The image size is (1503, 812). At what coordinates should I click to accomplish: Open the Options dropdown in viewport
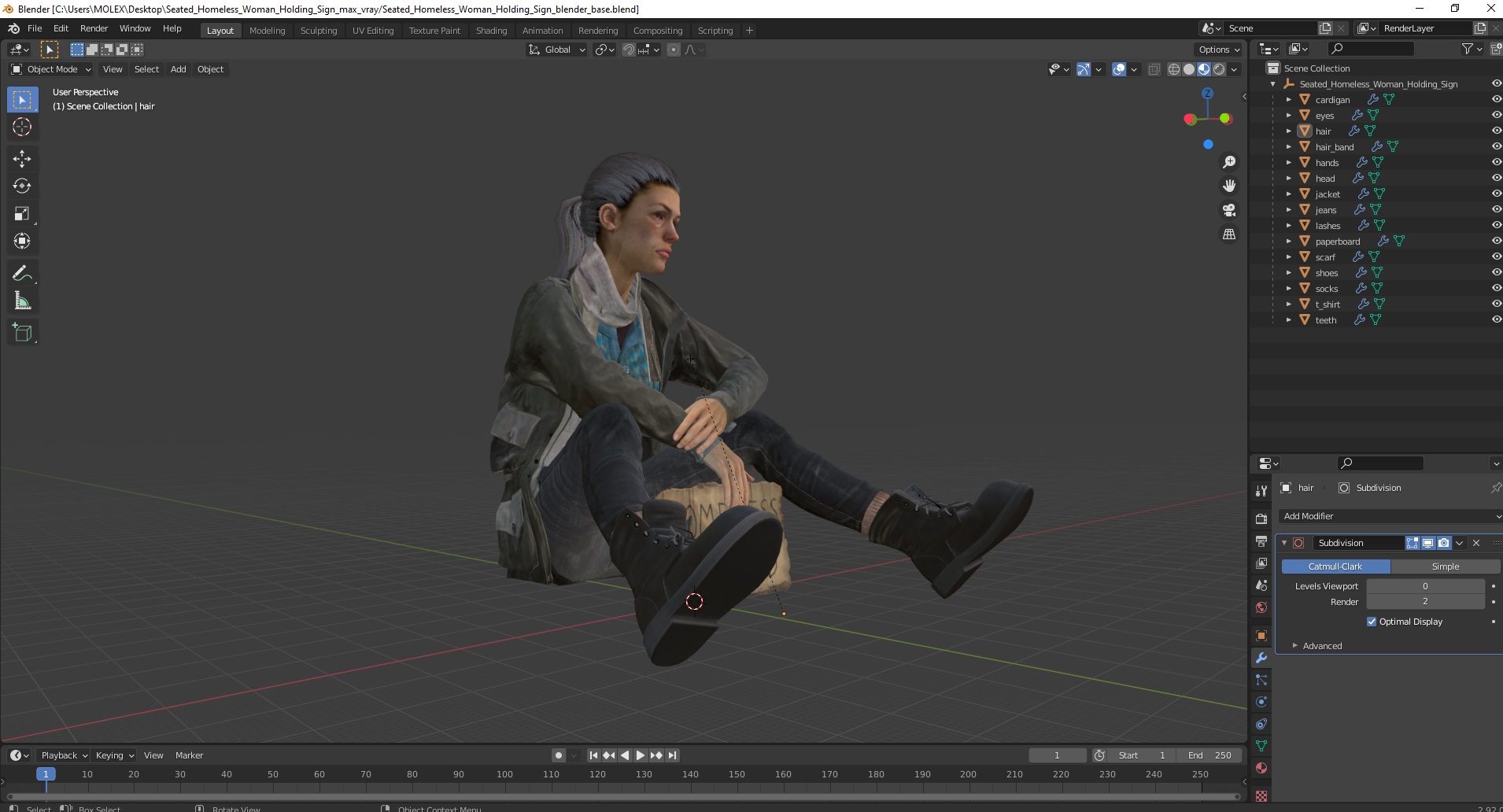point(1219,50)
